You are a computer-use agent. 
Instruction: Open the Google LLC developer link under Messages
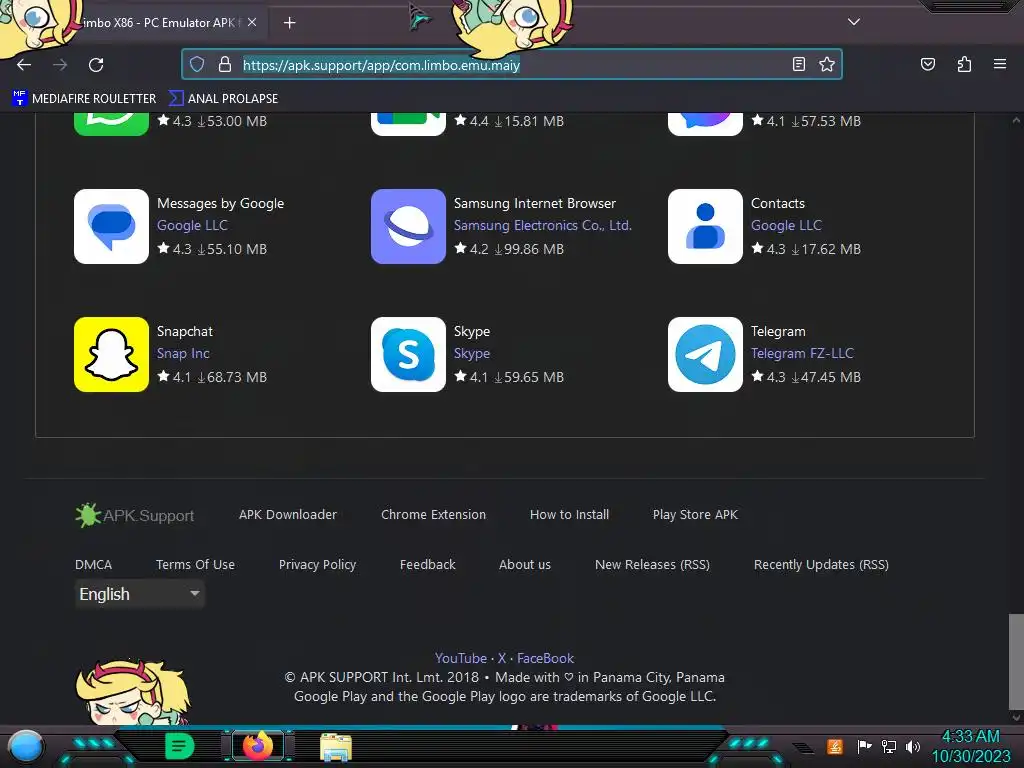tap(192, 225)
